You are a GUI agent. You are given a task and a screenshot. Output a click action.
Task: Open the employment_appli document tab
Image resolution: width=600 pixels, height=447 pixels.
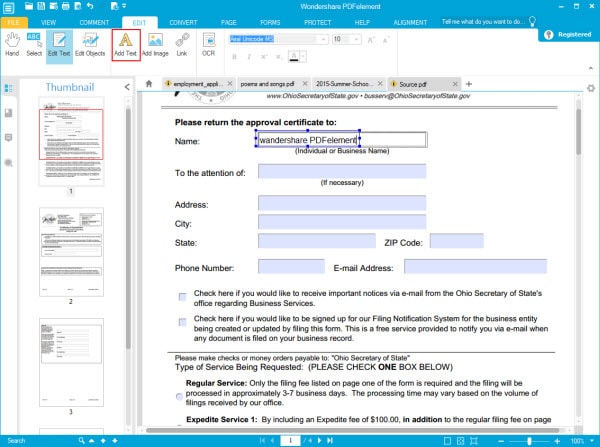198,84
